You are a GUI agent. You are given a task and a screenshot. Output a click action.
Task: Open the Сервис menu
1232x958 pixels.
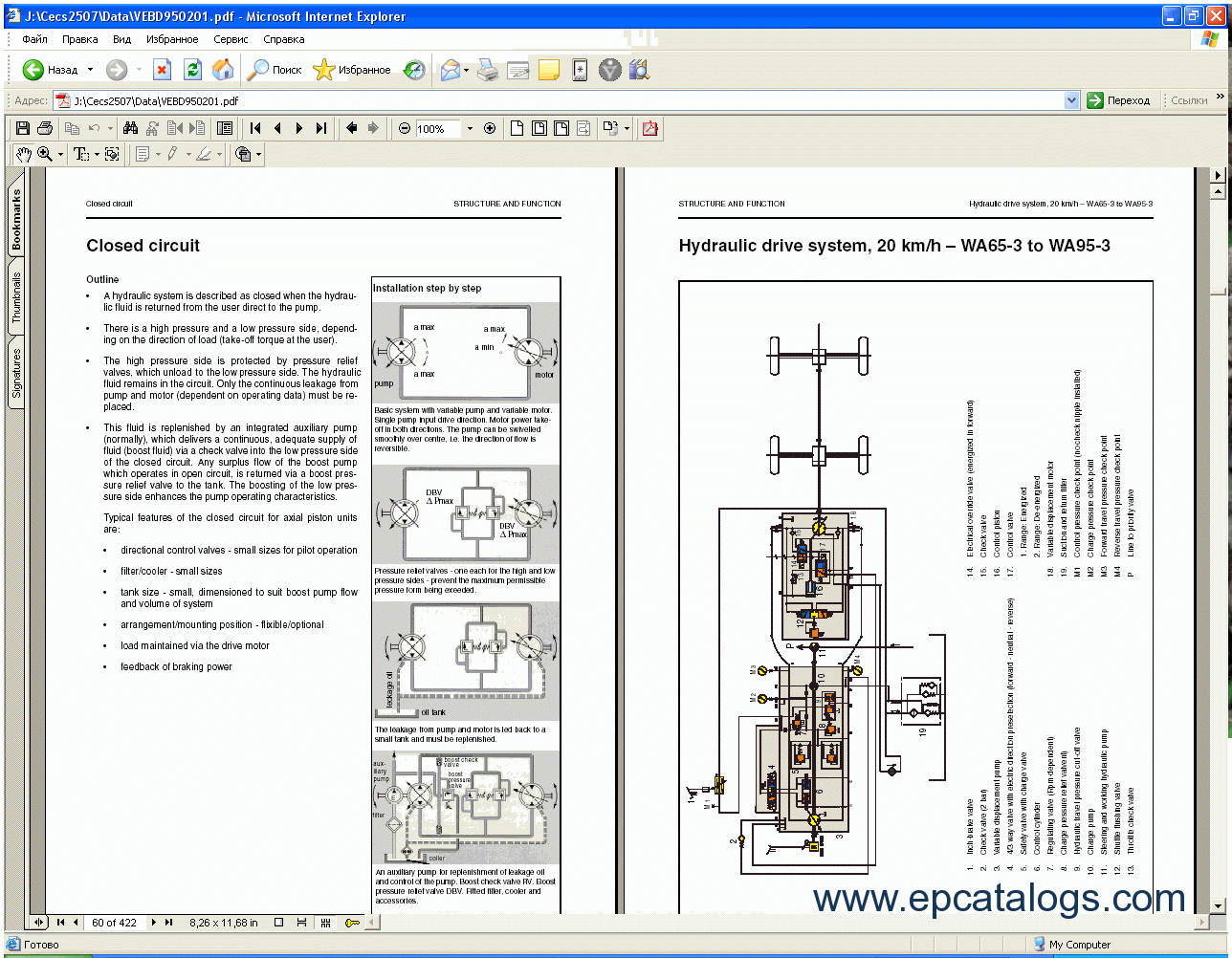[231, 39]
